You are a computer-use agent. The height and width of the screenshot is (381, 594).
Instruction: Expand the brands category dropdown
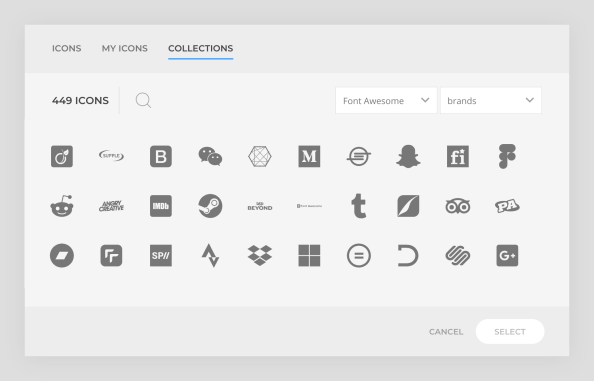click(x=491, y=100)
